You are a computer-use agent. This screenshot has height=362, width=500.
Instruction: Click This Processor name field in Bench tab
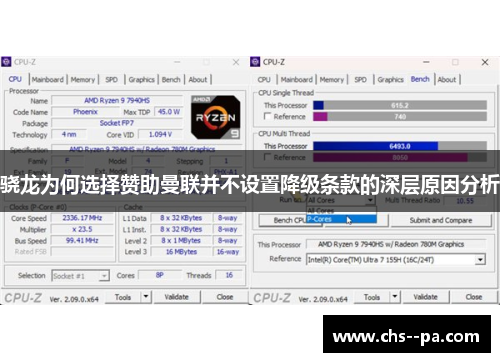pos(396,244)
